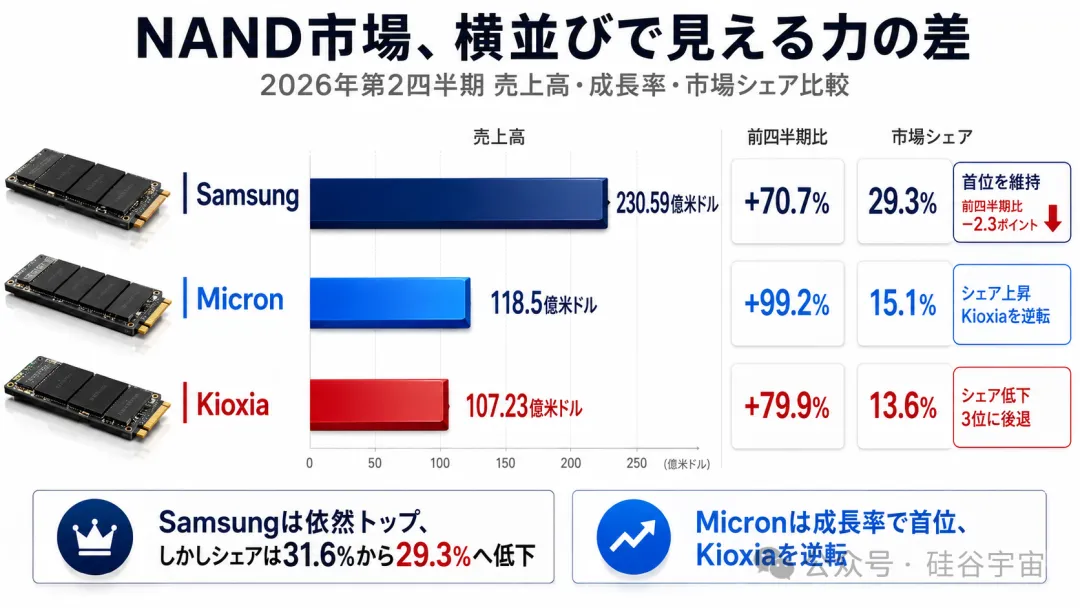
Task: Click the red down arrow in Samsung share note
Action: coord(1053,218)
